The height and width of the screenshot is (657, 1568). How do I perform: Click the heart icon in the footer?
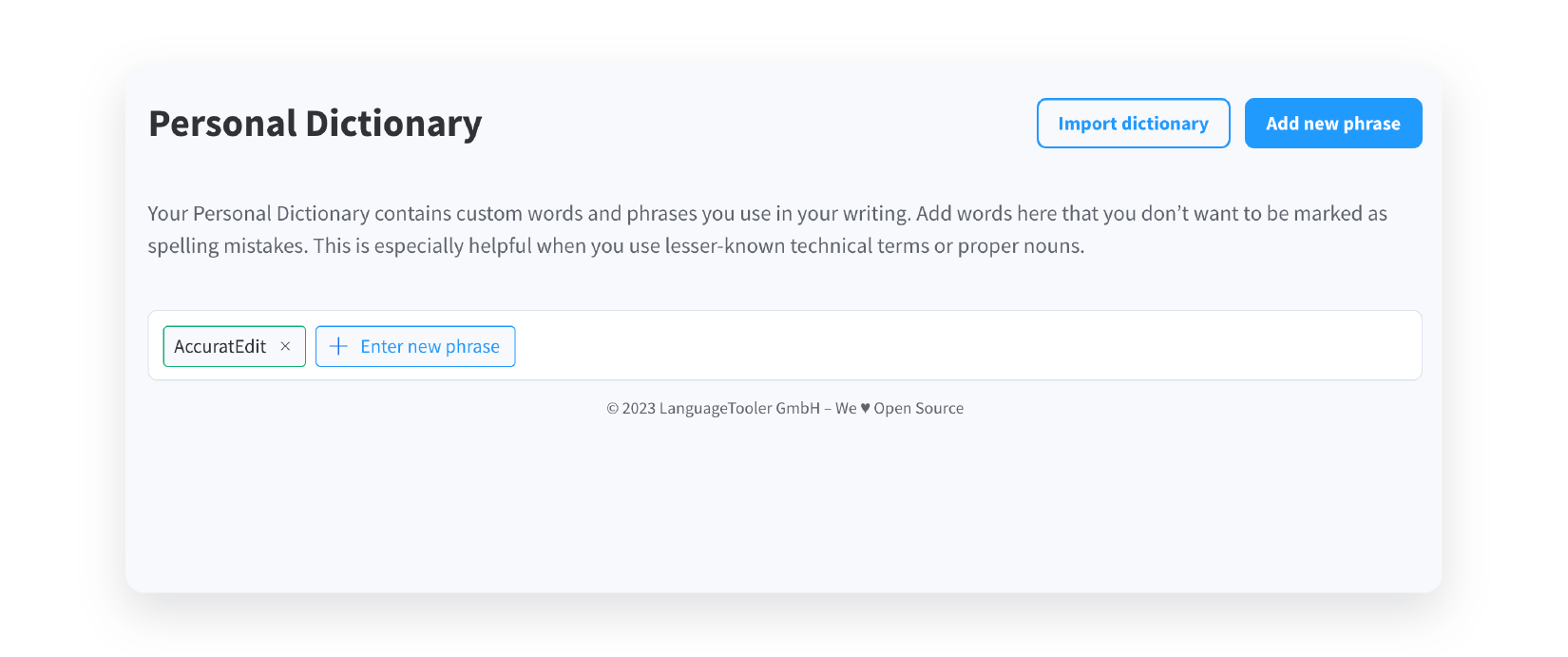pos(865,408)
